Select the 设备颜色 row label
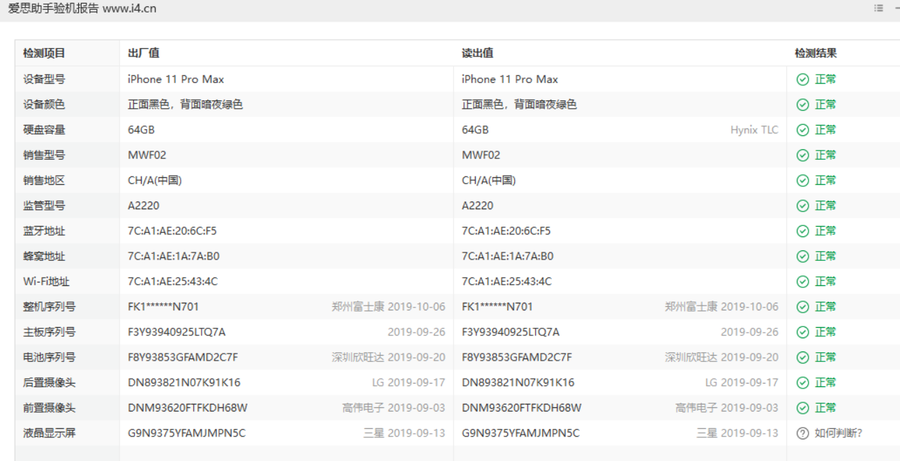 coord(44,104)
